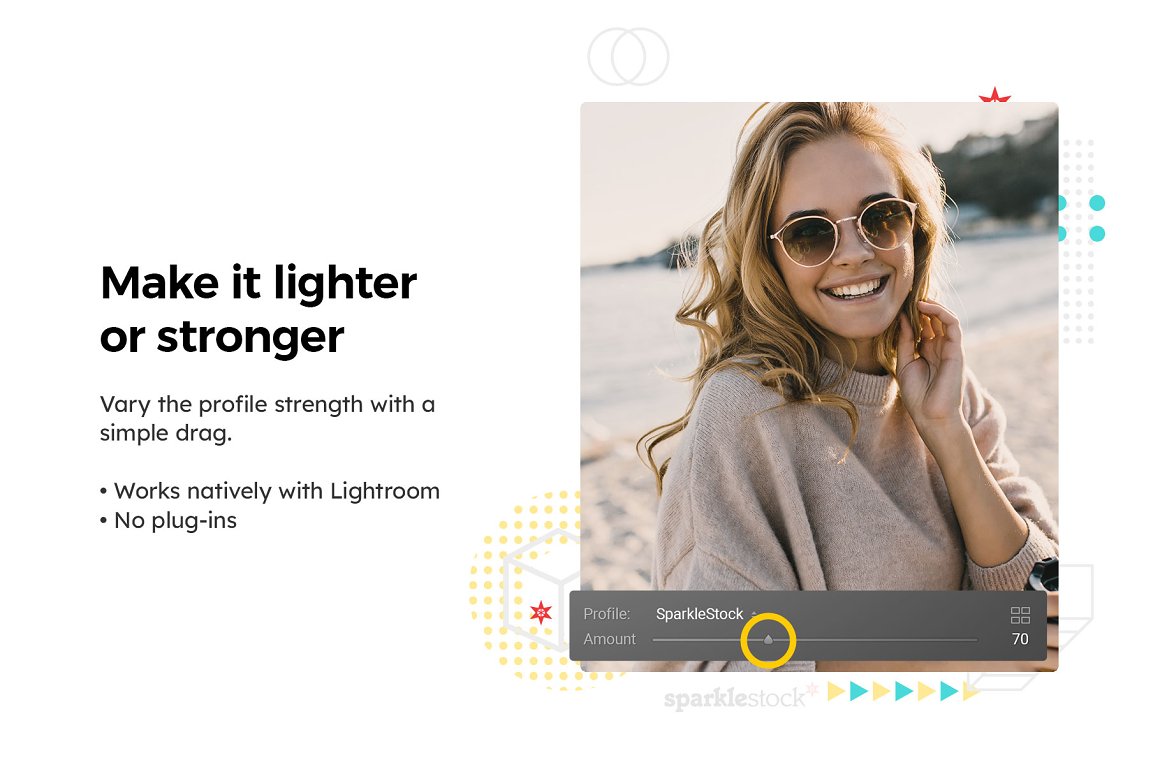
Task: Expand the small arrow beside SparkleStock
Action: [x=754, y=614]
